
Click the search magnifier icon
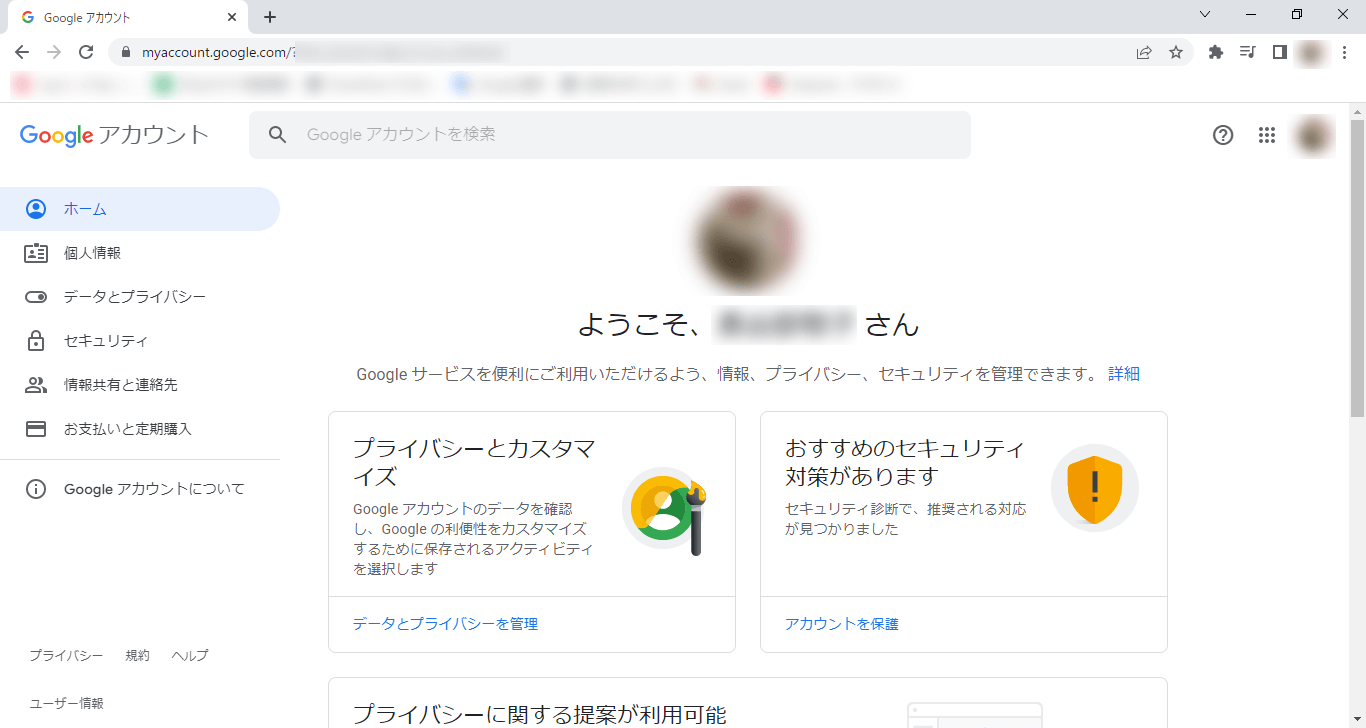[278, 135]
